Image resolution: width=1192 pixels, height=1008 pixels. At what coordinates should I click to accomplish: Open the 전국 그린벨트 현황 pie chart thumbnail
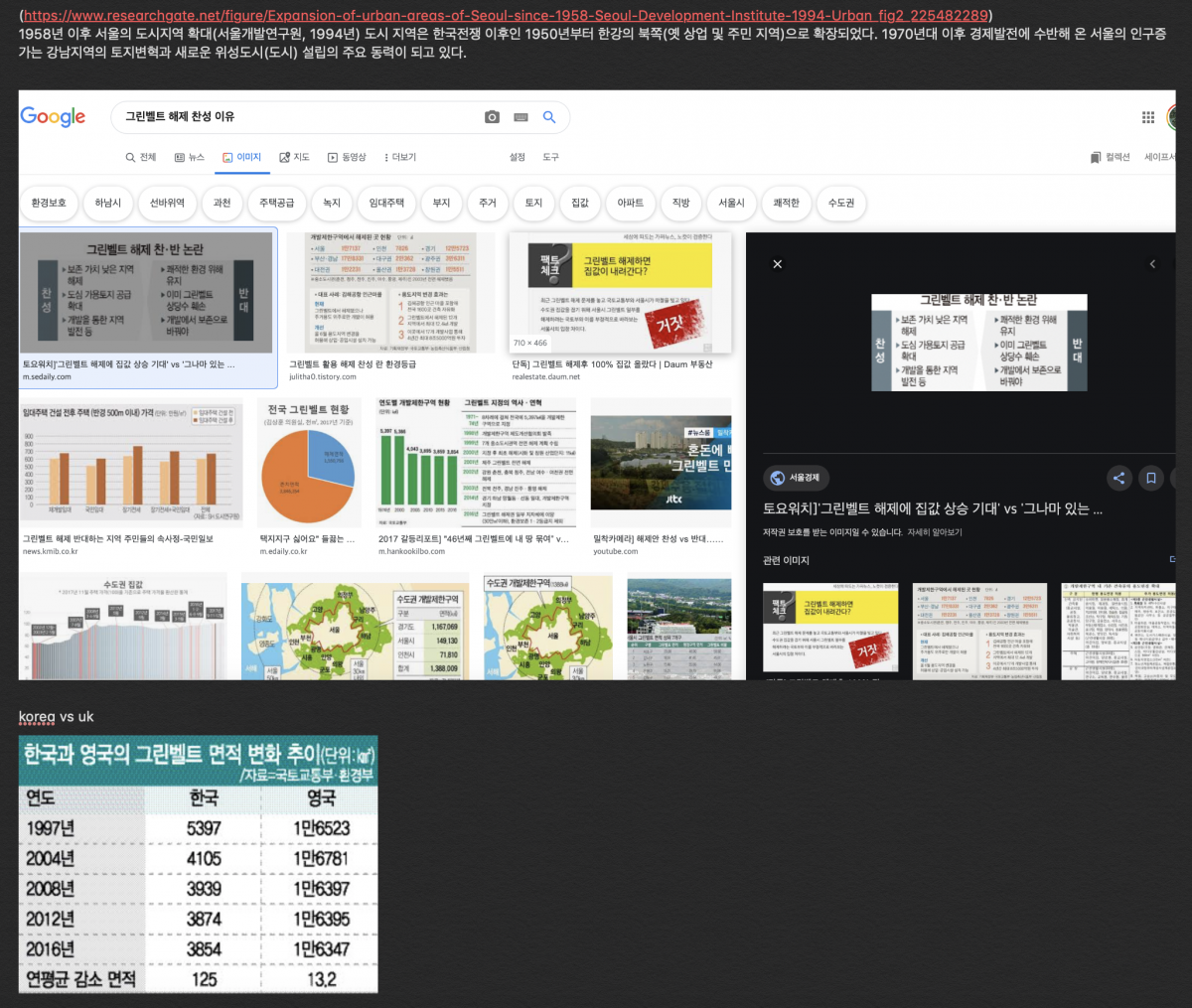coord(309,463)
